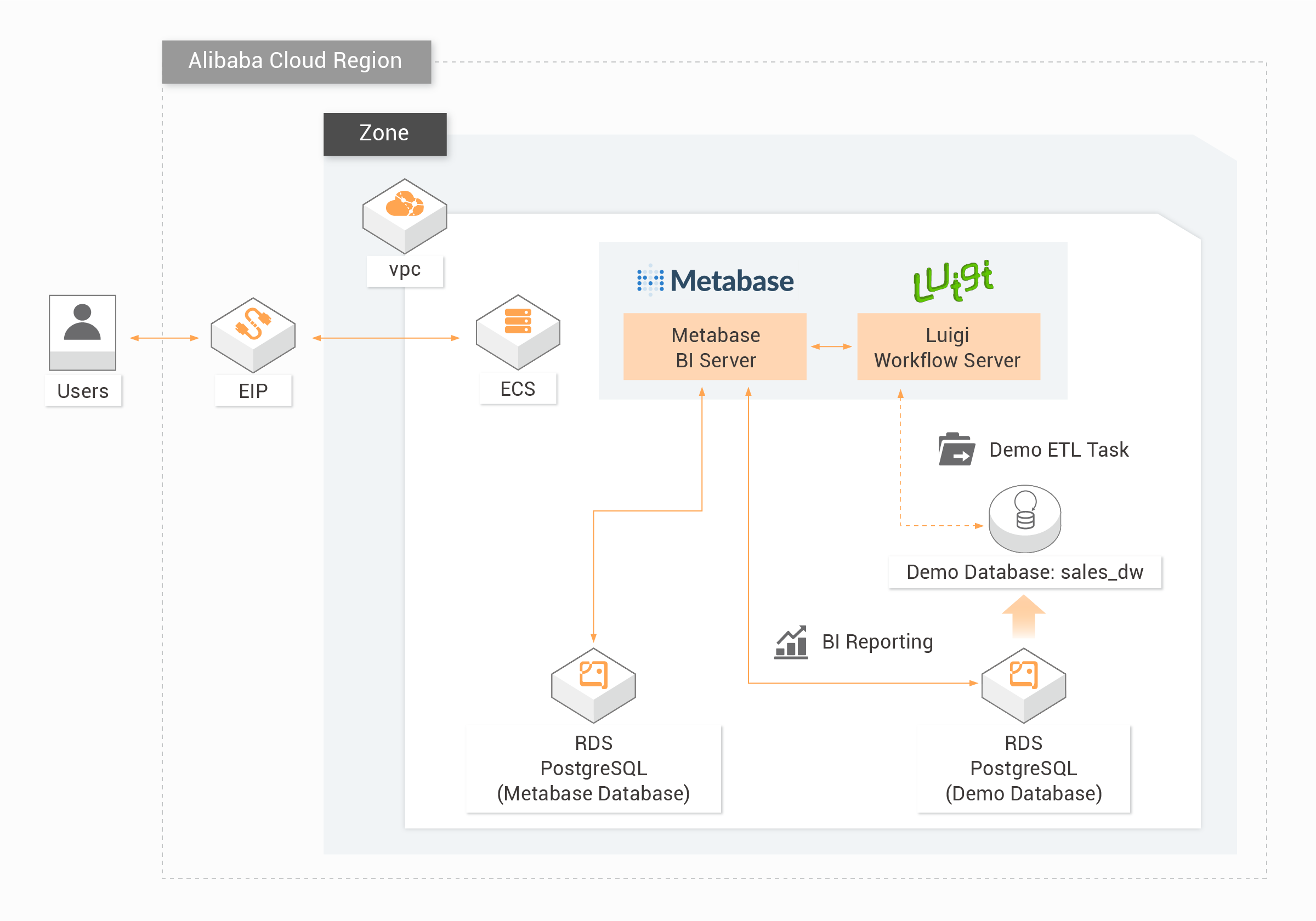Select the EIP plug cube icon

coord(253,336)
